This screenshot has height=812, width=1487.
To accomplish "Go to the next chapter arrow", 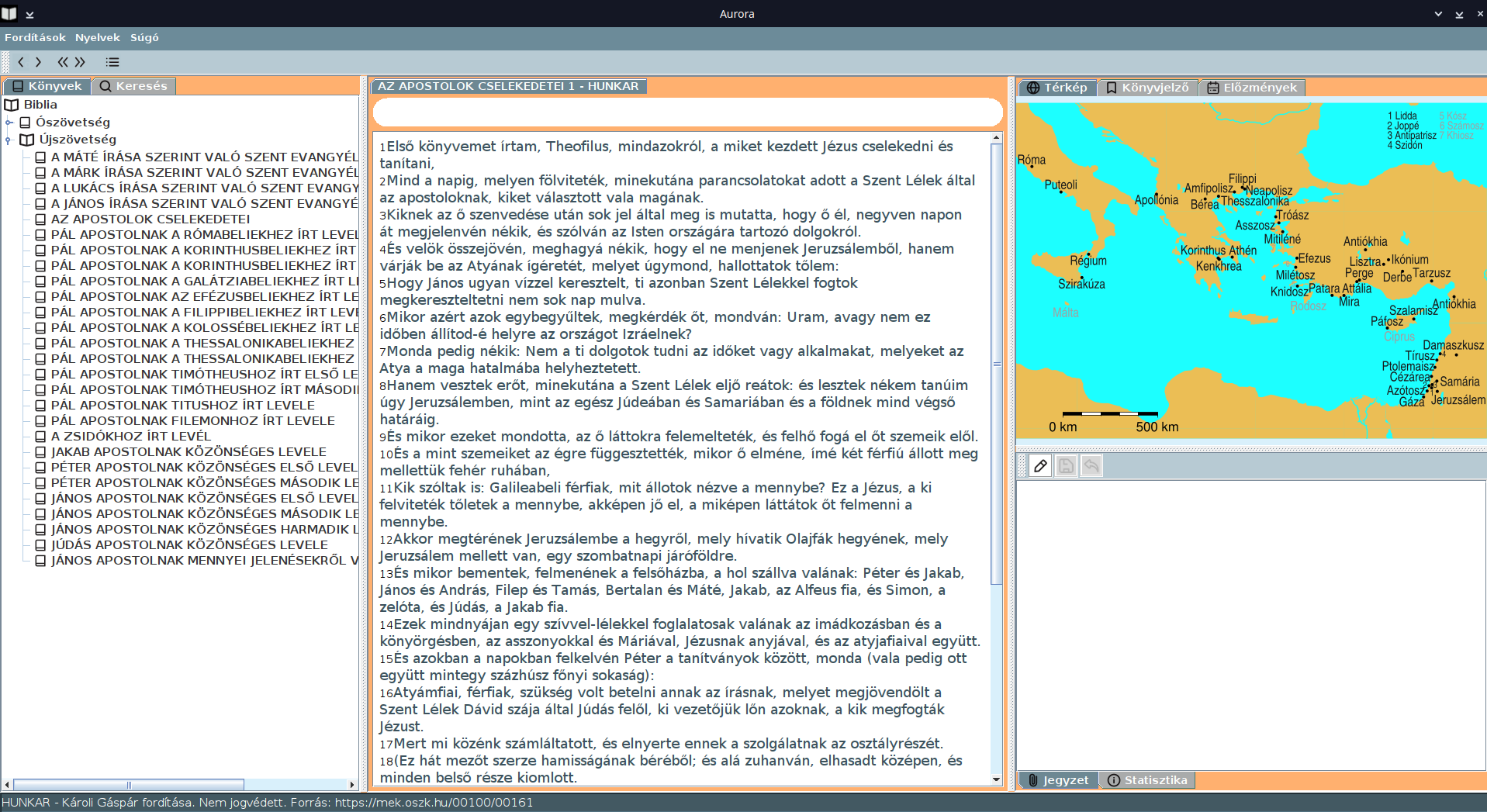I will coord(38,62).
